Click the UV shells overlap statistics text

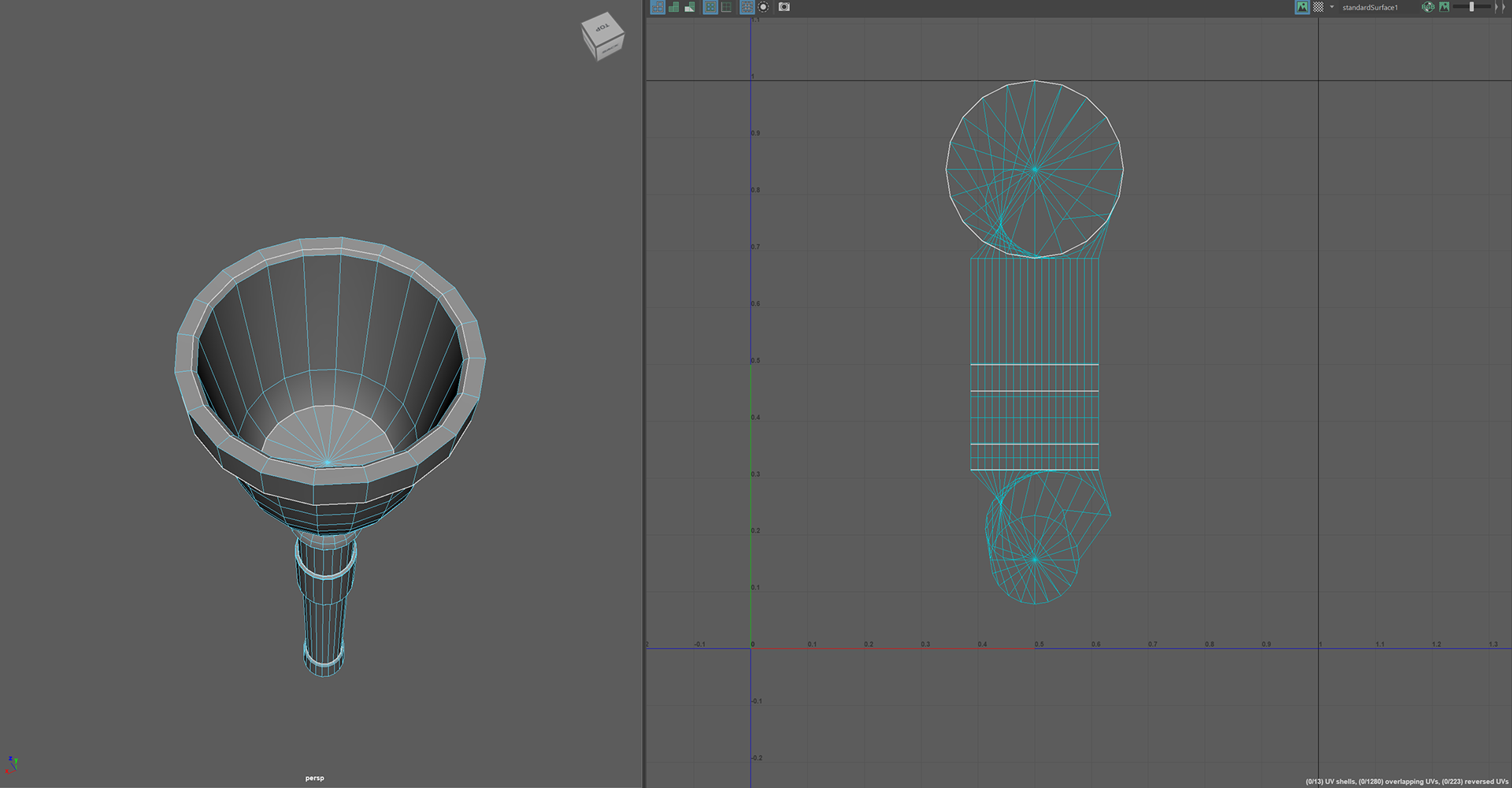1406,782
